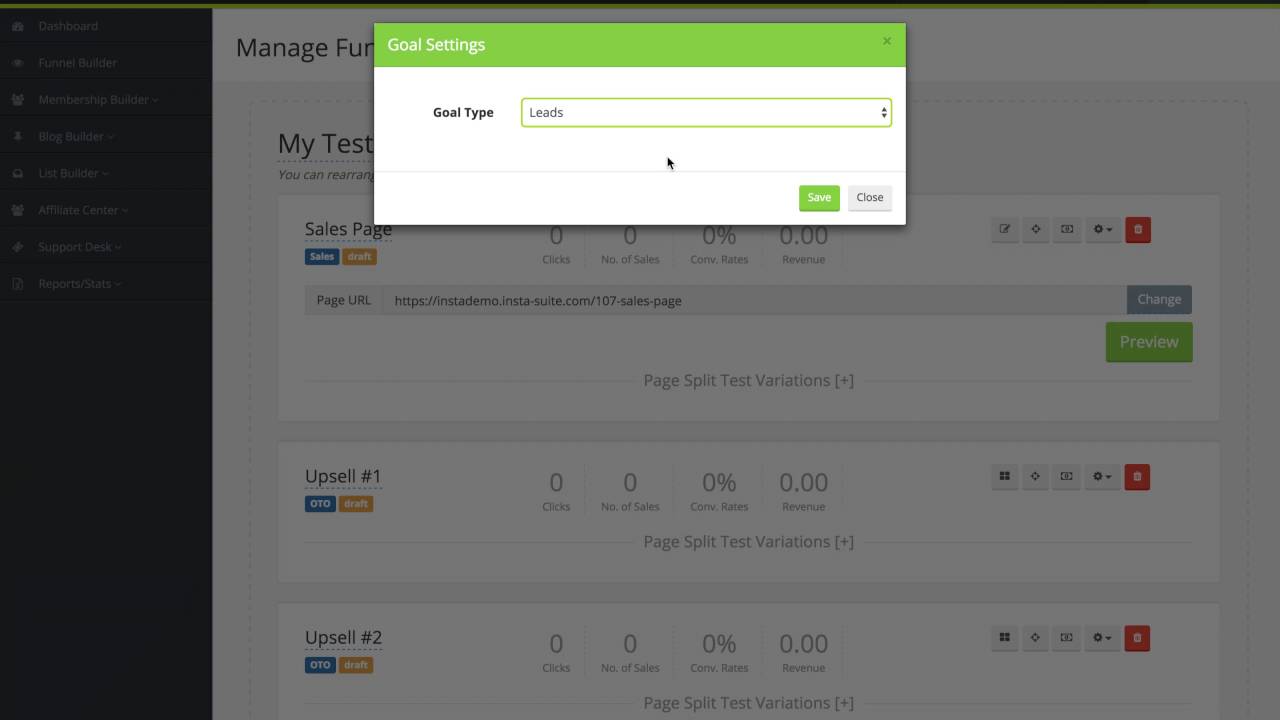Click the Dashboard sidebar icon
The width and height of the screenshot is (1280, 720).
pos(18,26)
